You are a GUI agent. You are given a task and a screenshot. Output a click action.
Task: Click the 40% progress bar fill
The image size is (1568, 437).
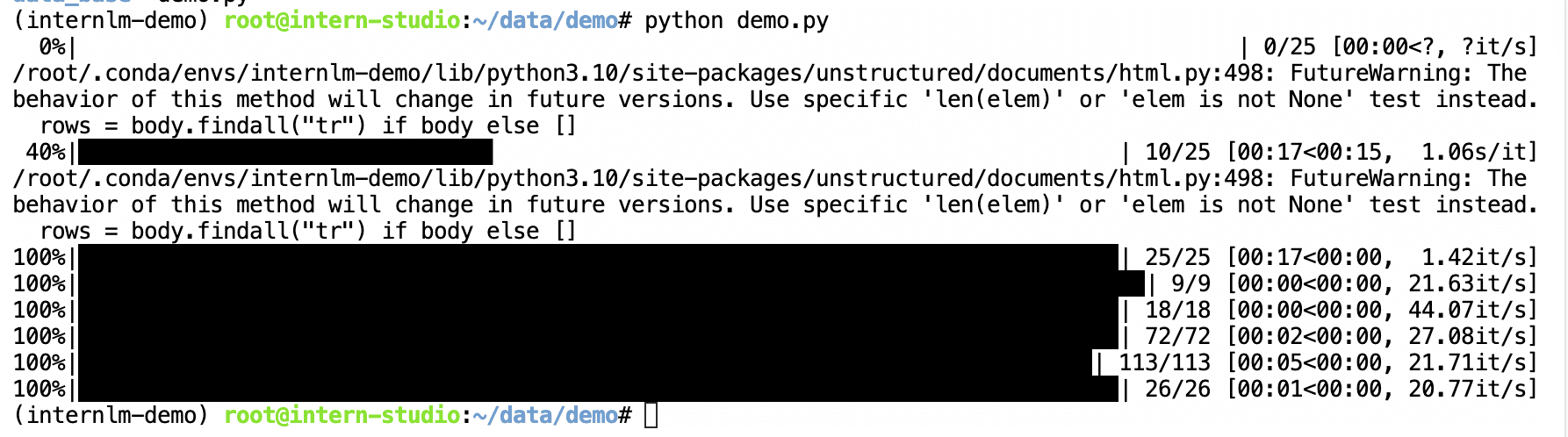coord(285,152)
